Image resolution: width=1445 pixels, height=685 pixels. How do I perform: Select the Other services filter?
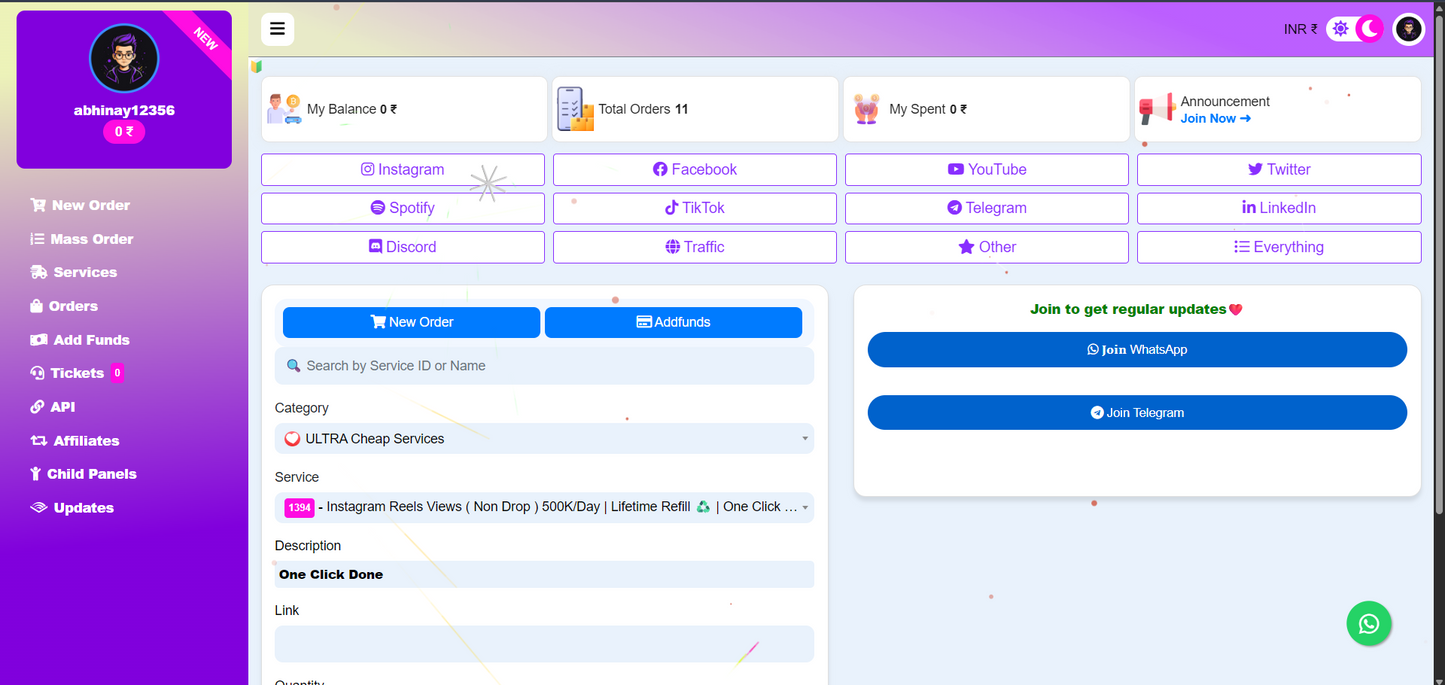tap(987, 247)
